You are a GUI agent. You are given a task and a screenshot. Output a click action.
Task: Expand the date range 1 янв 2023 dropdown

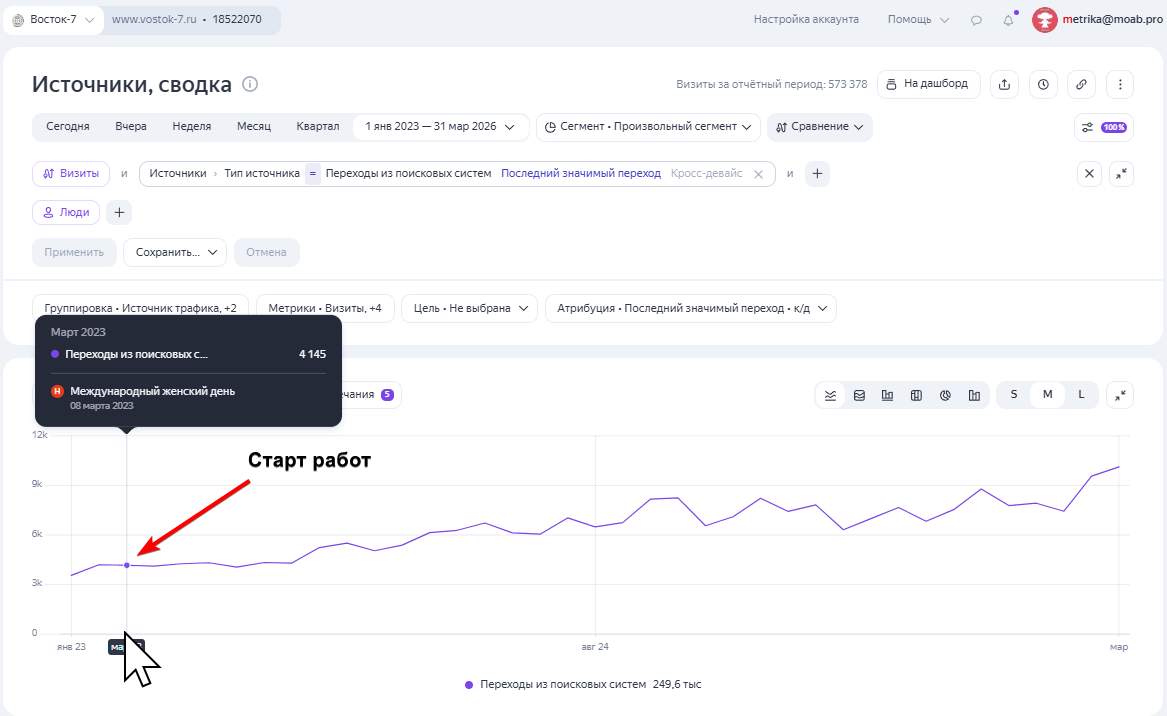pyautogui.click(x=441, y=127)
